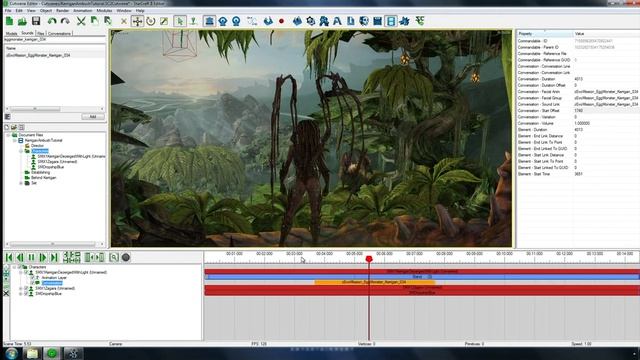The width and height of the screenshot is (640, 360).
Task: Activate the scale tool icon
Action: pos(164,21)
